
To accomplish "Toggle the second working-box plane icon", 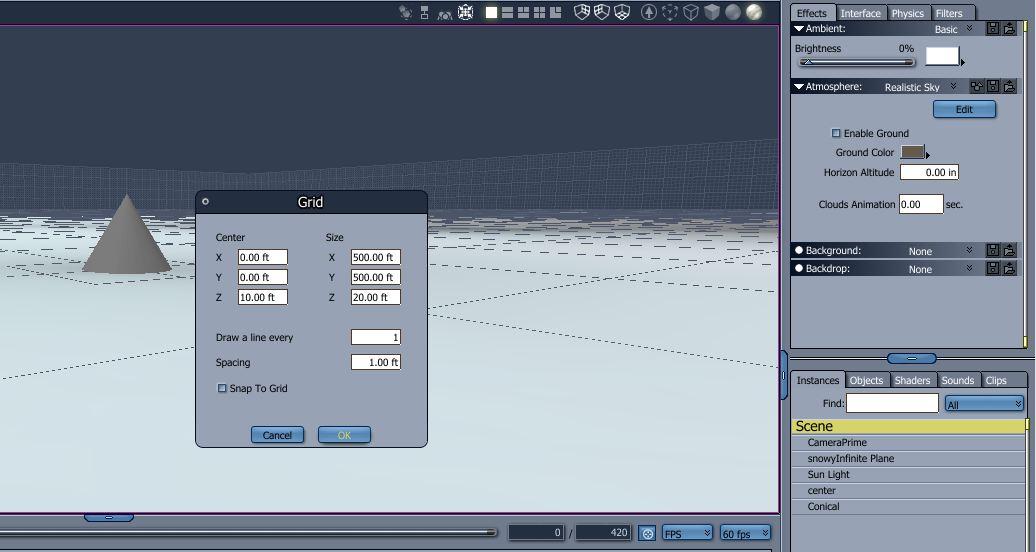I will pos(602,12).
